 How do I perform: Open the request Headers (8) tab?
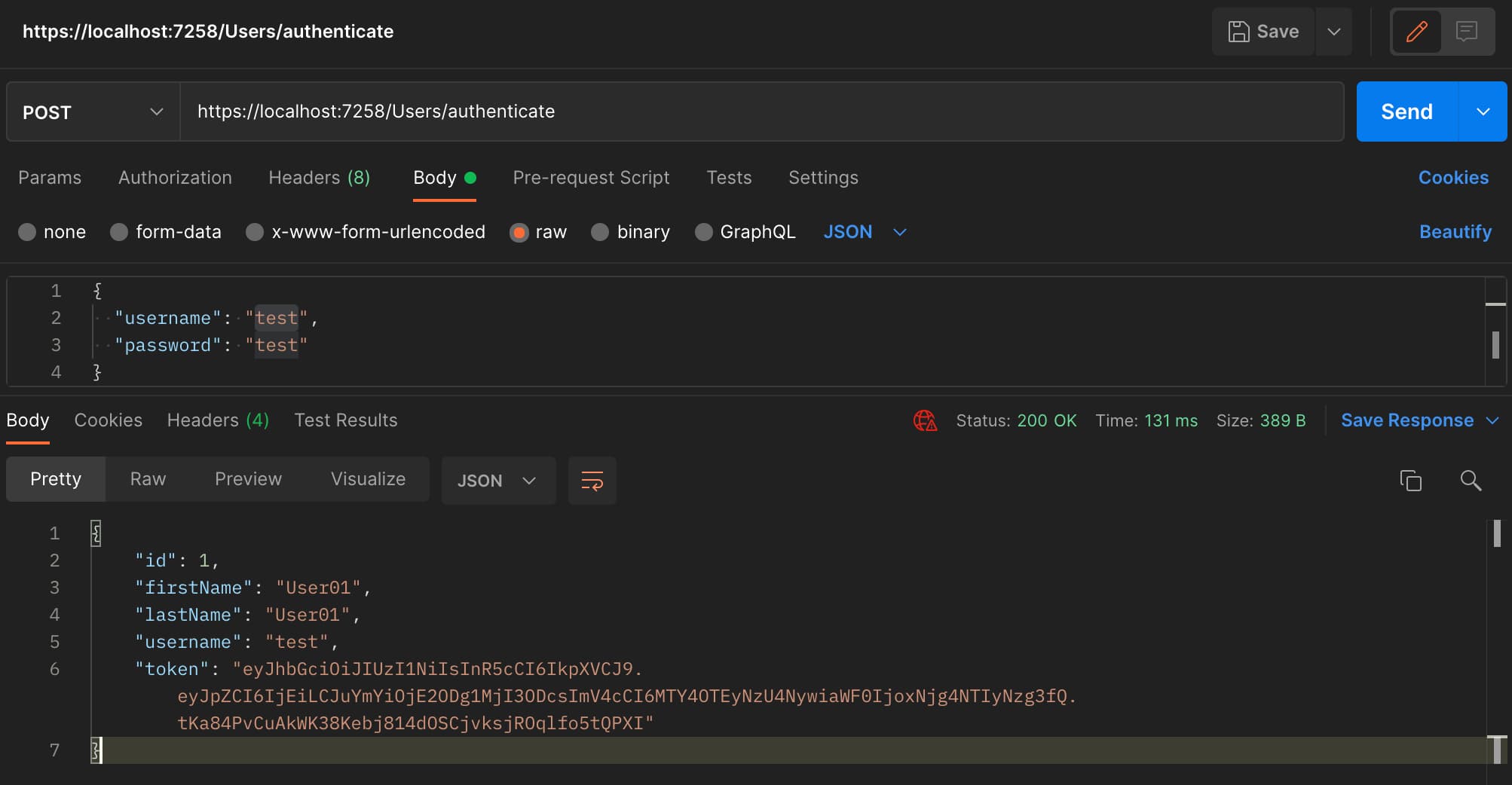coord(319,178)
